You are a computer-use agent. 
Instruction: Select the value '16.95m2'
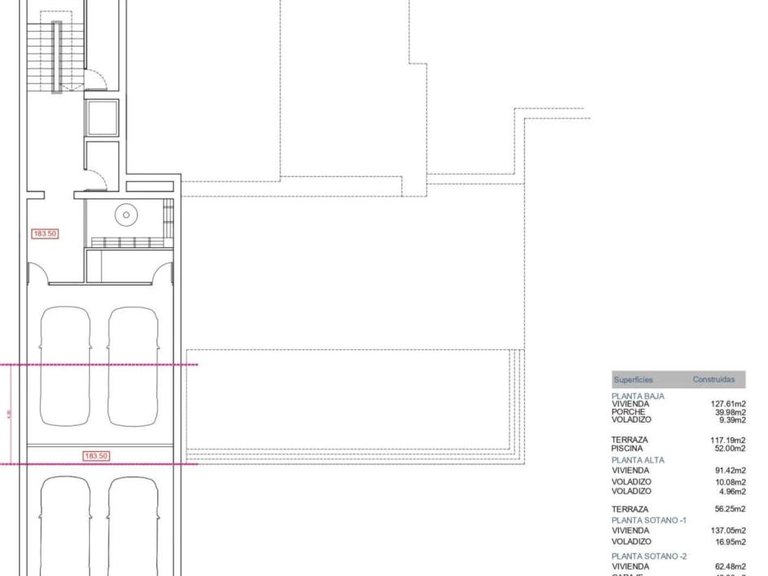(x=730, y=542)
